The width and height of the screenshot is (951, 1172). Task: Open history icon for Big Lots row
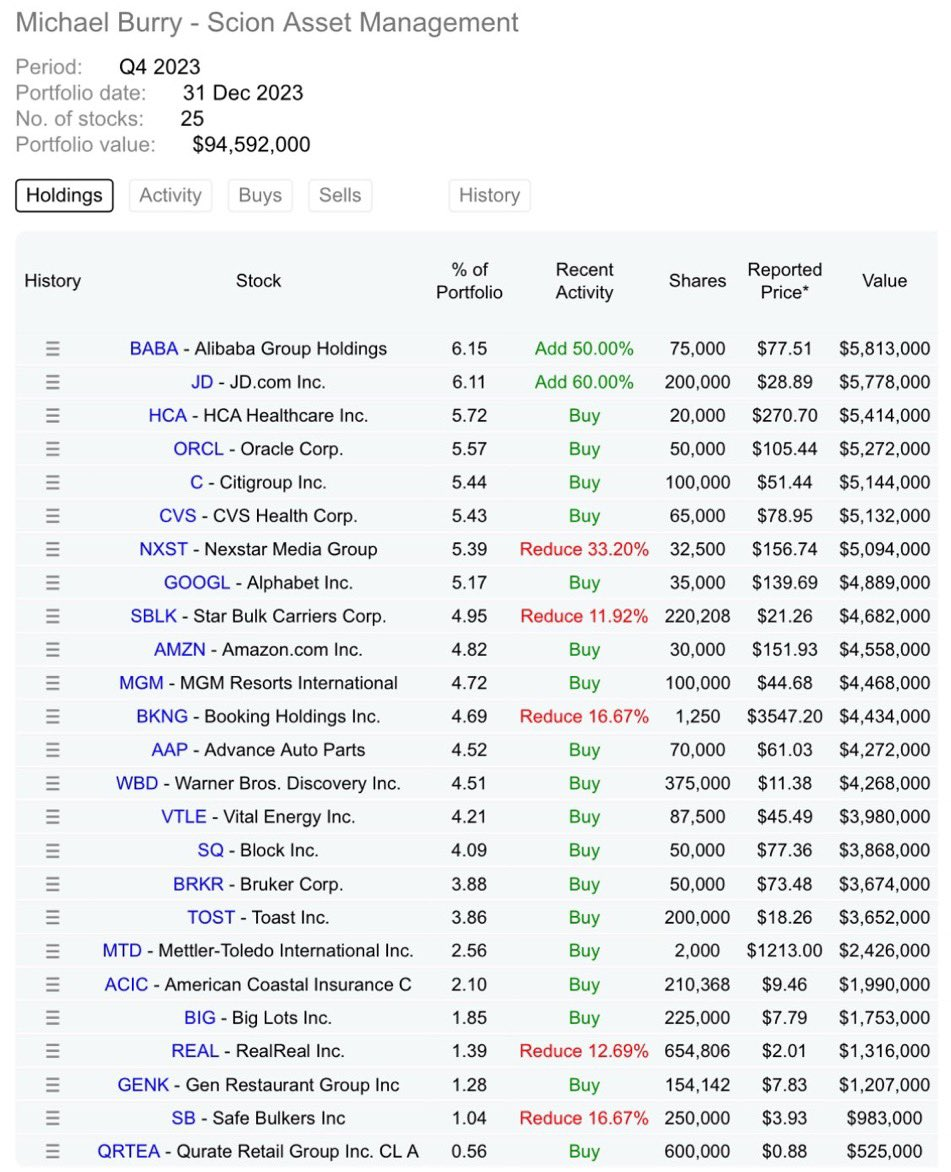[53, 1018]
